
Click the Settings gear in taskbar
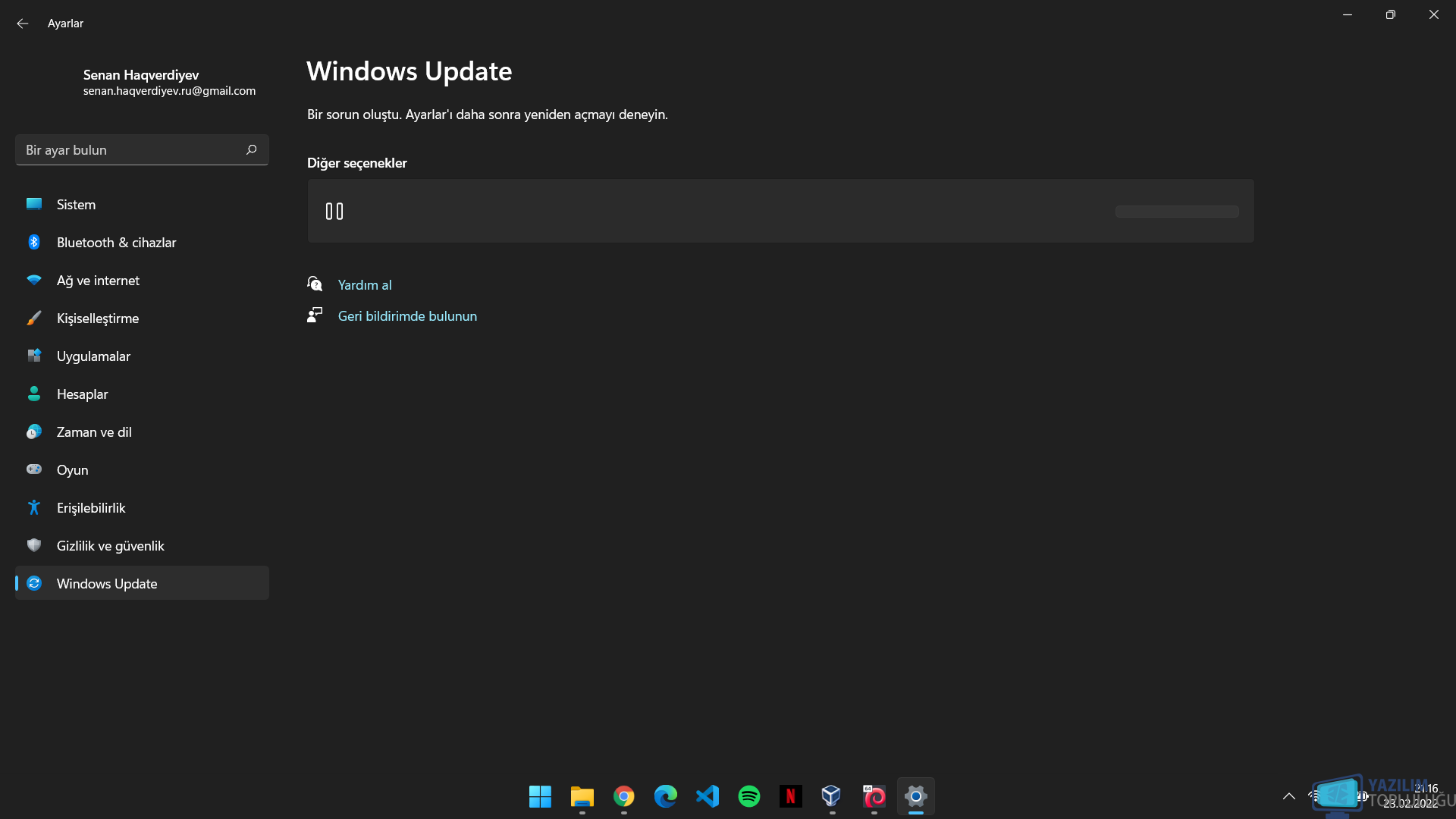click(915, 796)
